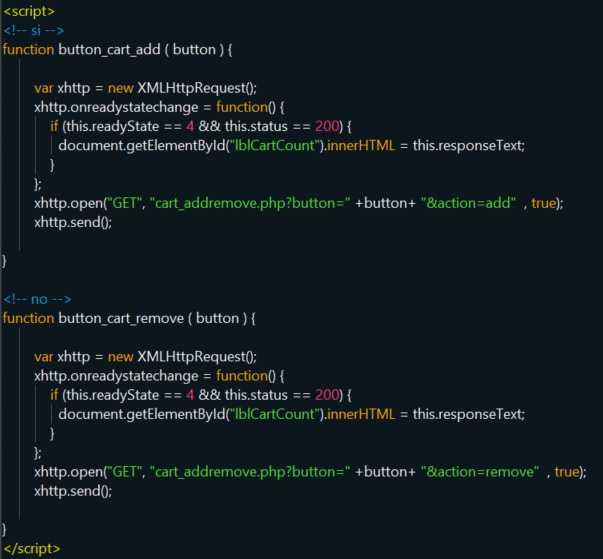Viewport: 603px width, 559px height.
Task: Click "cart_addremove.php?button=" on the action=remove line
Action: pos(250,472)
